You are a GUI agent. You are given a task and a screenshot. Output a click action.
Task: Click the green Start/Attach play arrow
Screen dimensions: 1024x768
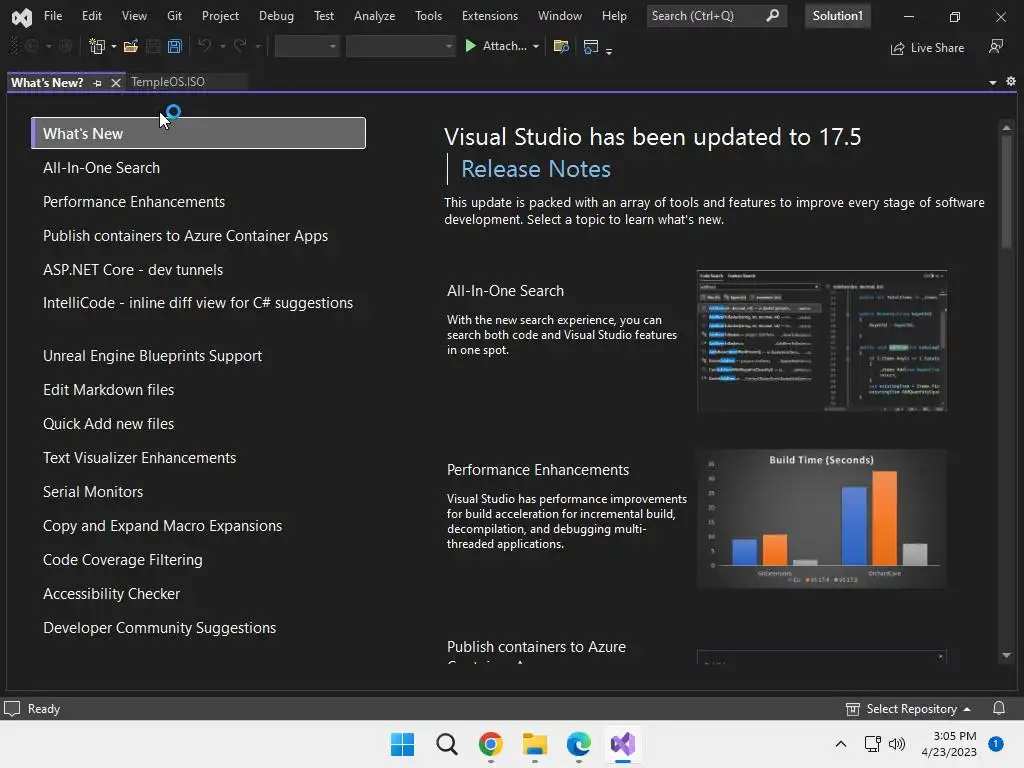coord(470,46)
